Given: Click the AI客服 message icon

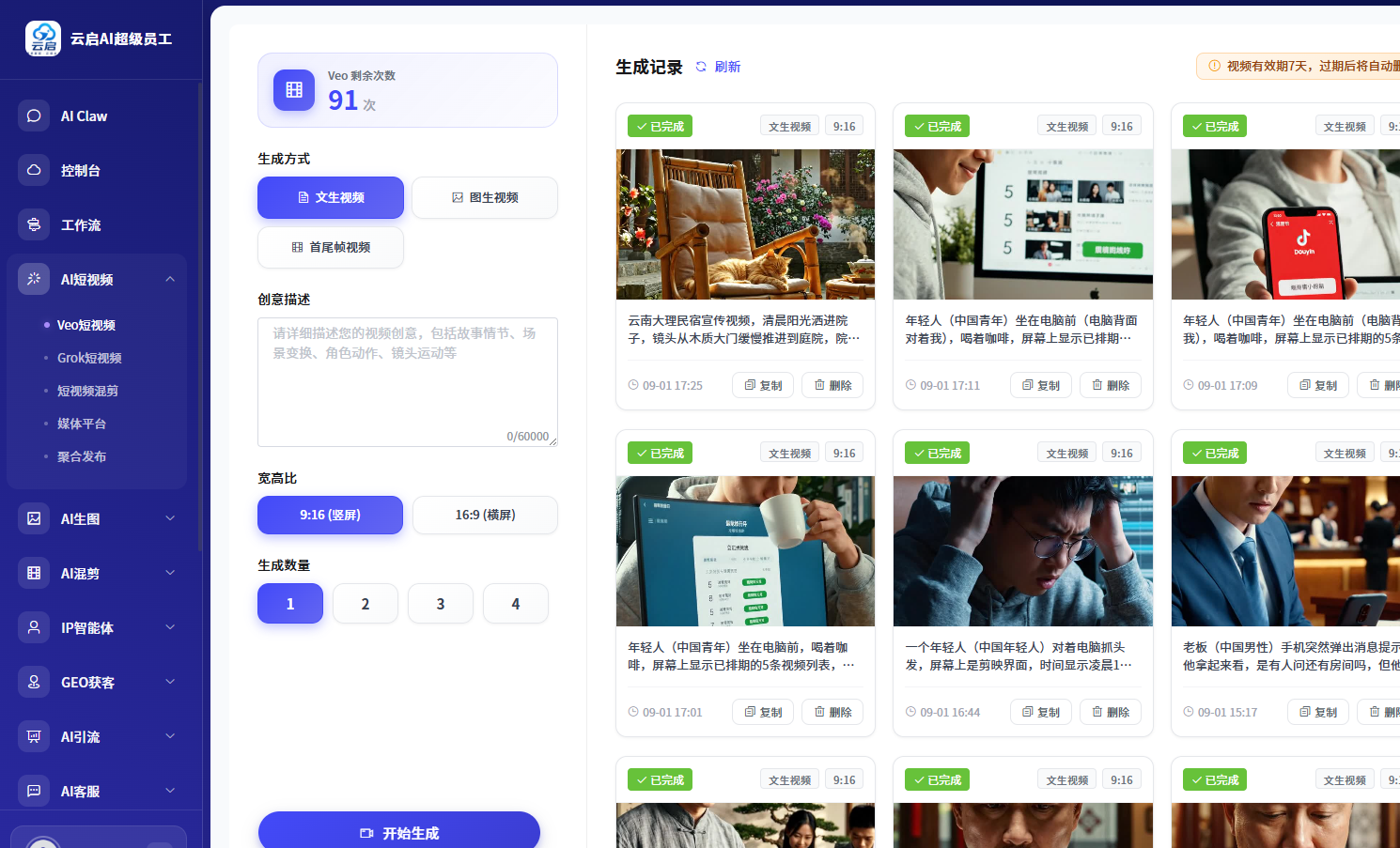Looking at the screenshot, I should 34,791.
